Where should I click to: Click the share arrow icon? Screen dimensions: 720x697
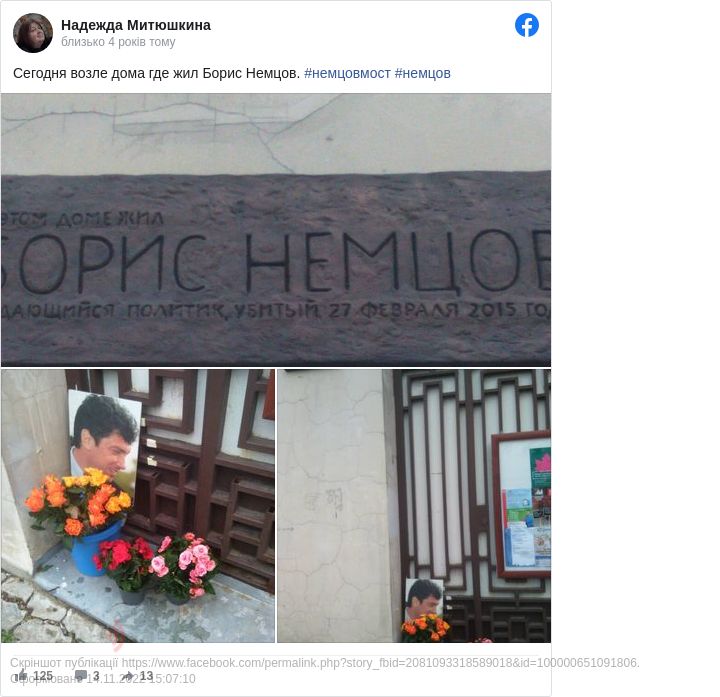click(x=128, y=675)
